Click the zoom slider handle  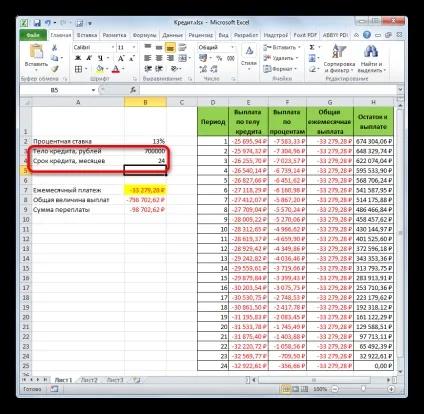363,389
